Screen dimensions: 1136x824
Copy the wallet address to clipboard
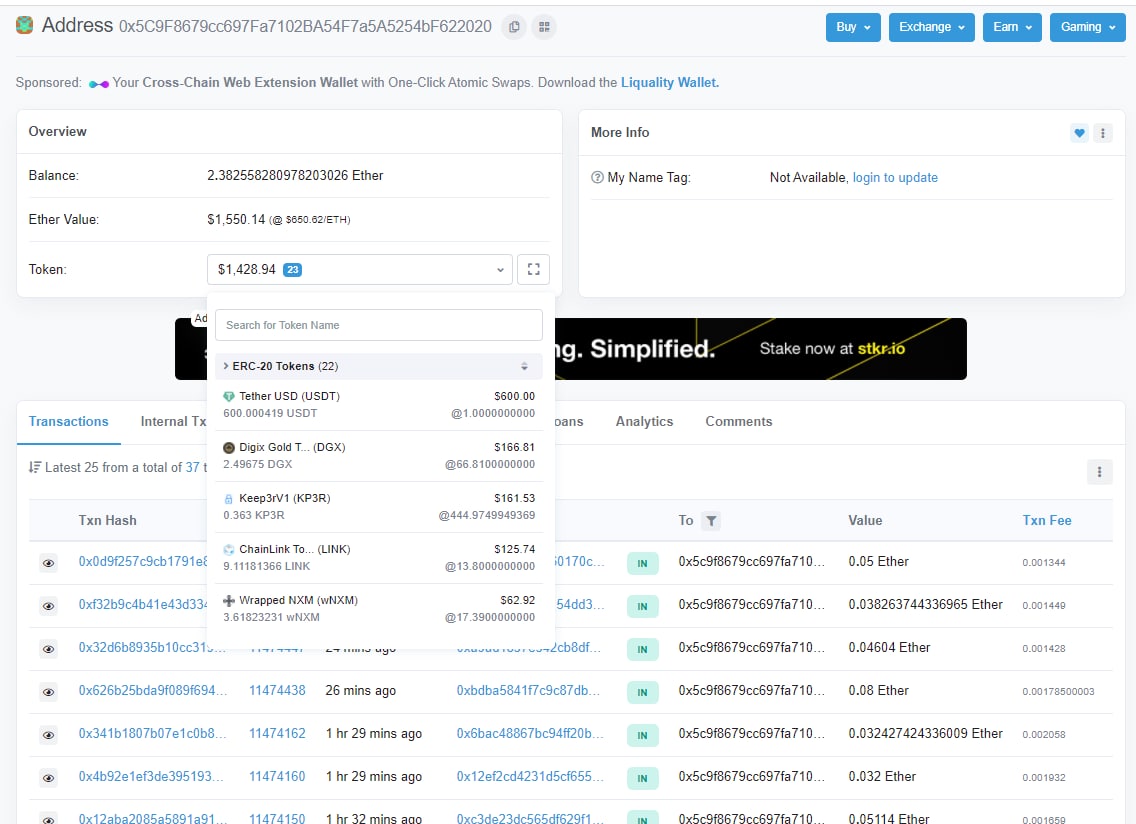(513, 27)
